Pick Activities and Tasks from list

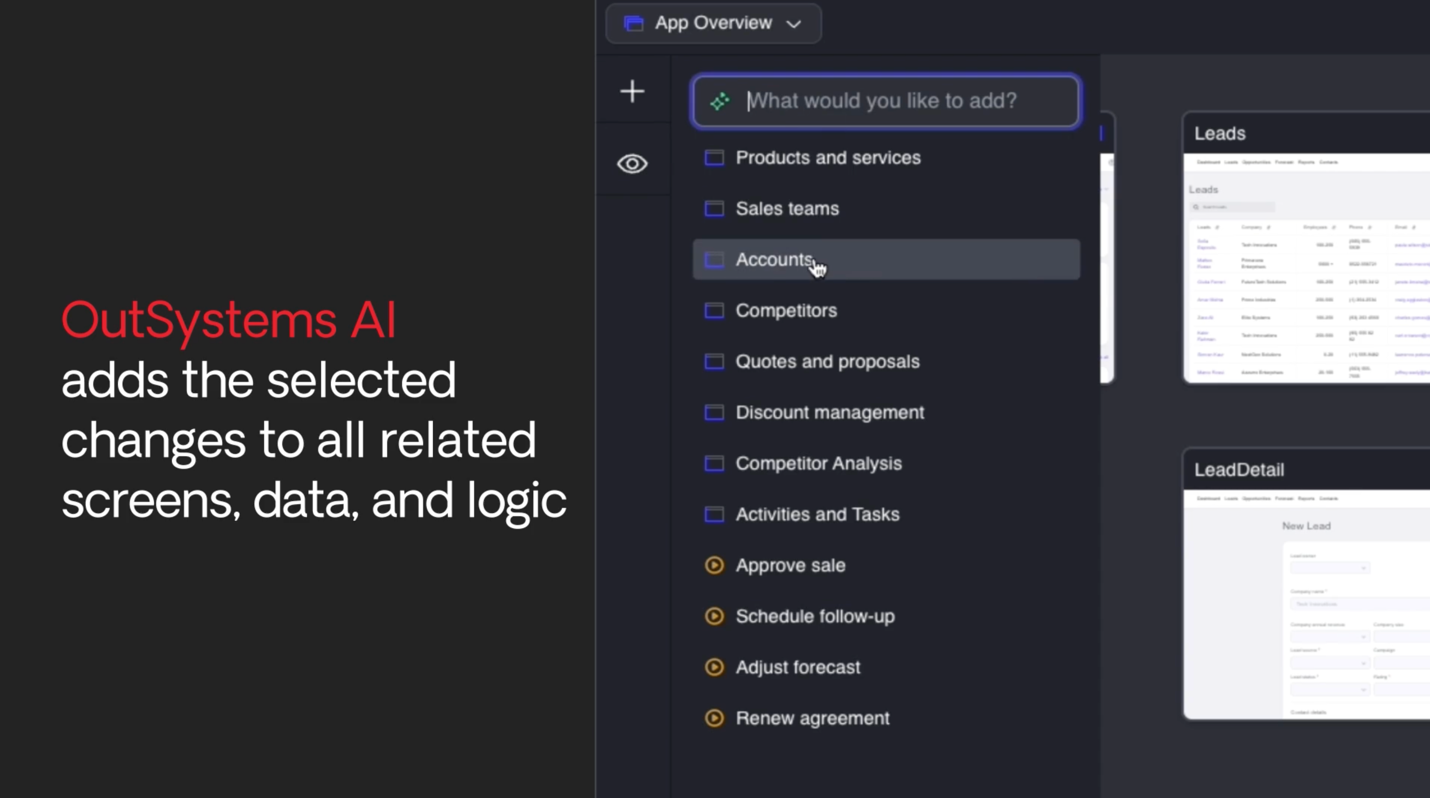point(817,515)
